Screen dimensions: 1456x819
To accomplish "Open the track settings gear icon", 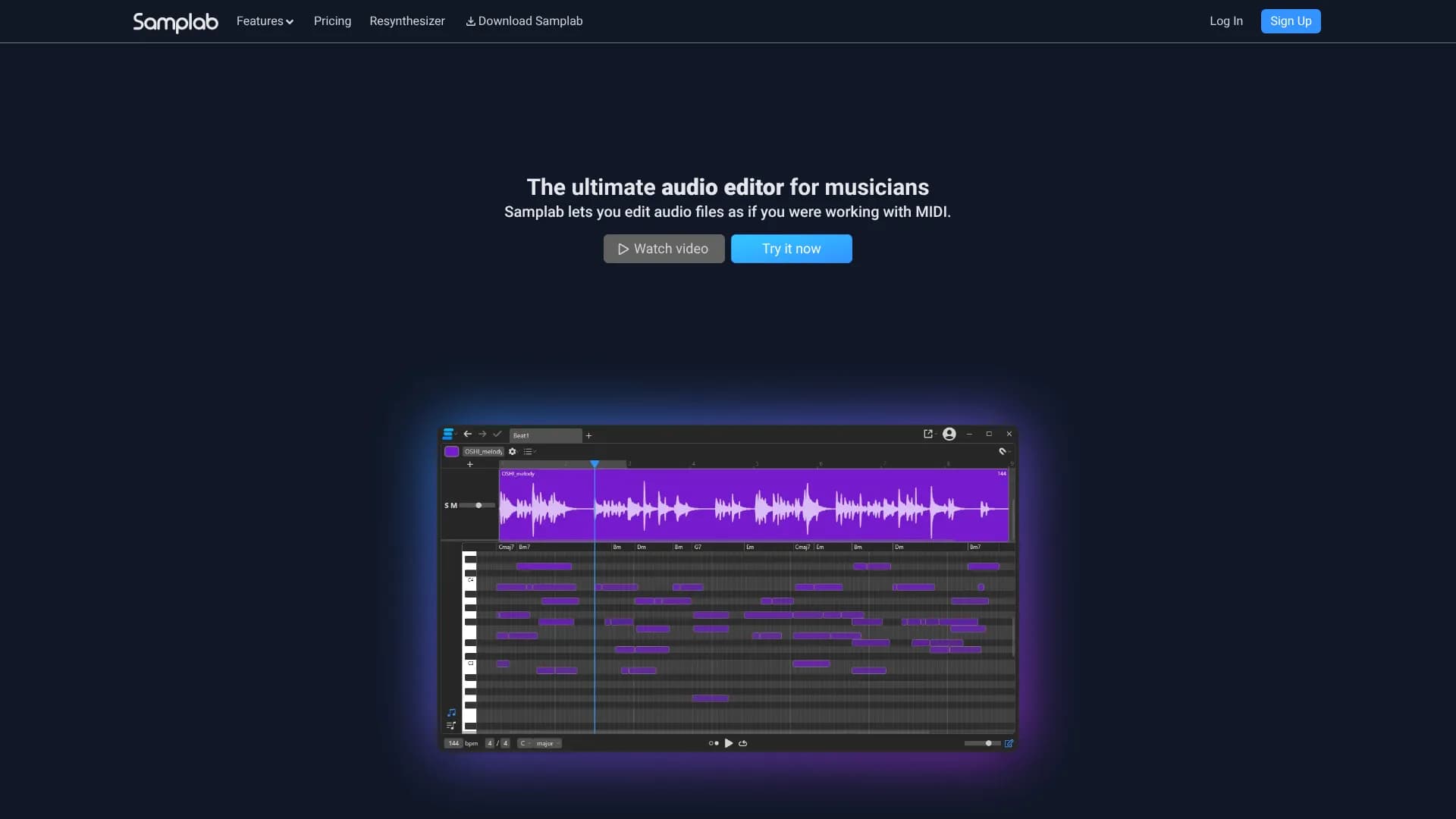I will [x=513, y=452].
